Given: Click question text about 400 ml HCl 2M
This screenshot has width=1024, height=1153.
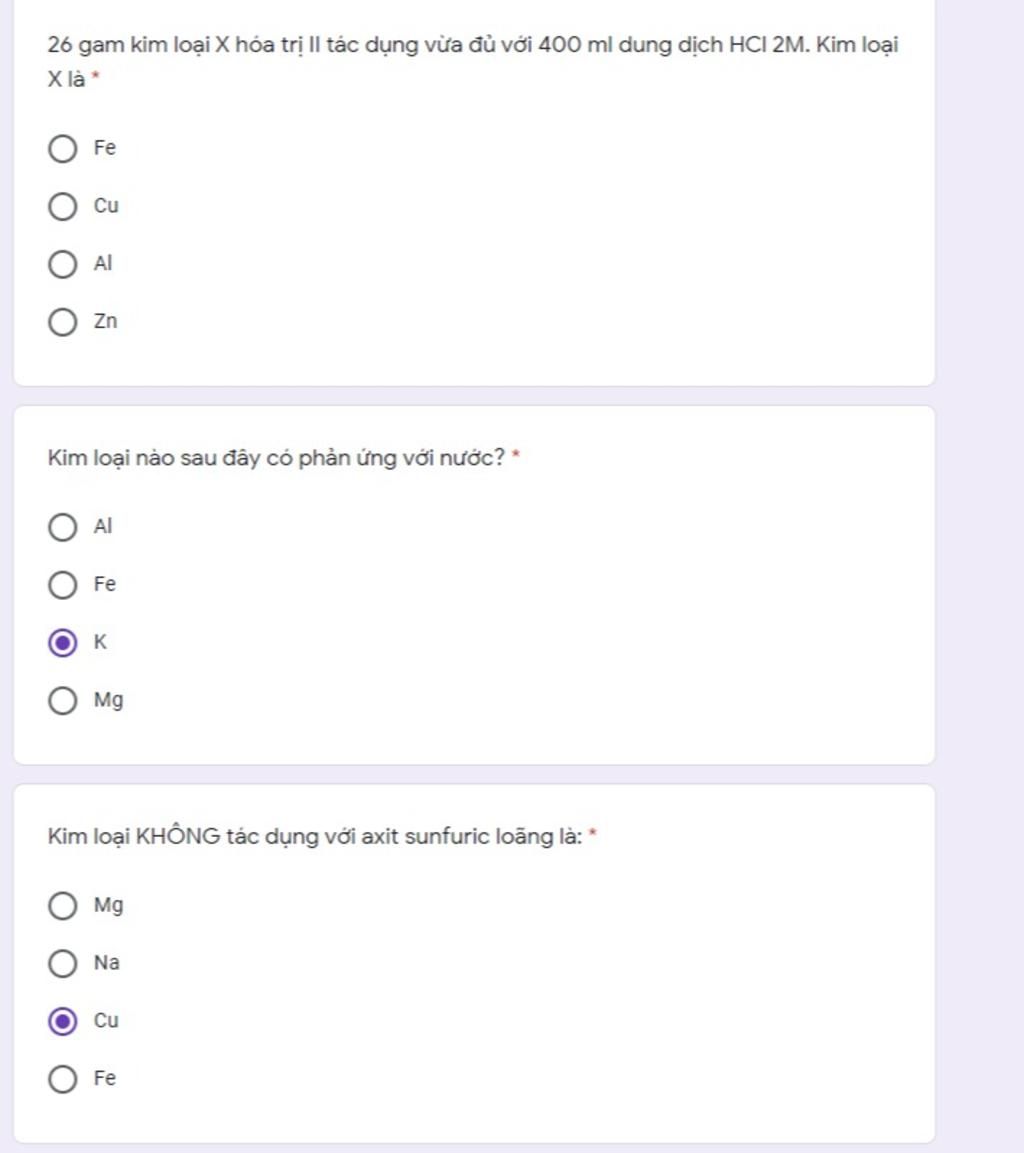Looking at the screenshot, I should pos(473,61).
